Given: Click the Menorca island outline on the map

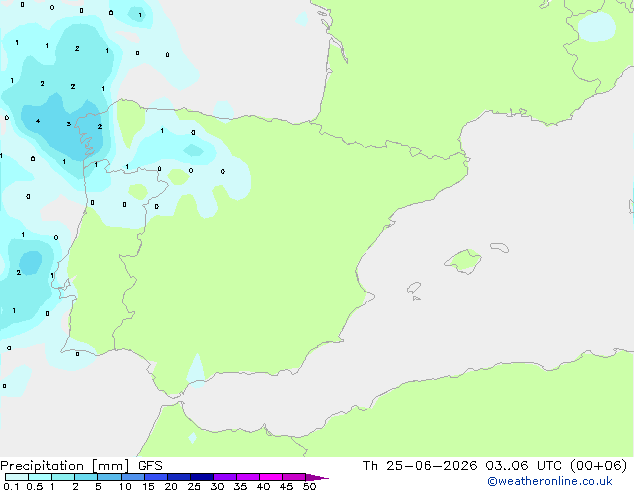Looking at the screenshot, I should tap(500, 247).
